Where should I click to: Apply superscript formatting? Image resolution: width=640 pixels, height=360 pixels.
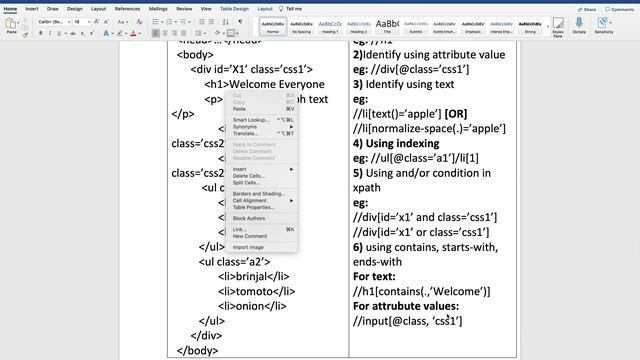pos(92,33)
